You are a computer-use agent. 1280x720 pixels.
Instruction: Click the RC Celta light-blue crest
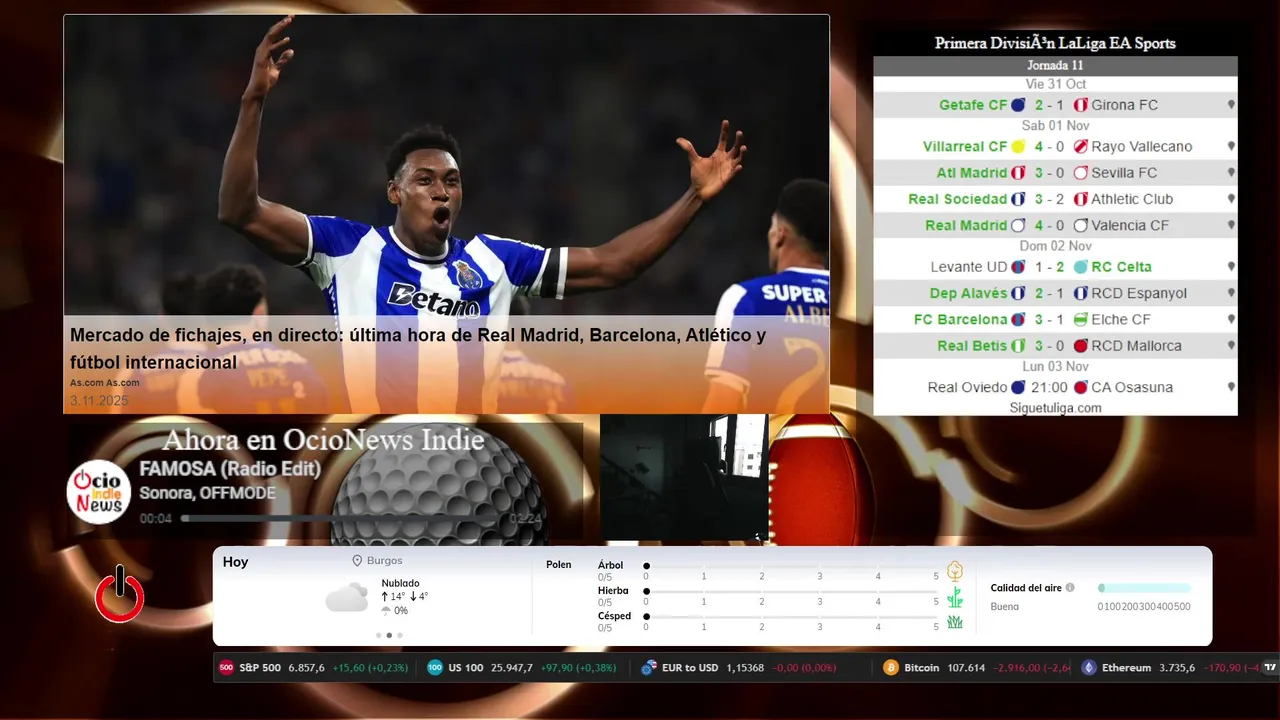(x=1081, y=267)
